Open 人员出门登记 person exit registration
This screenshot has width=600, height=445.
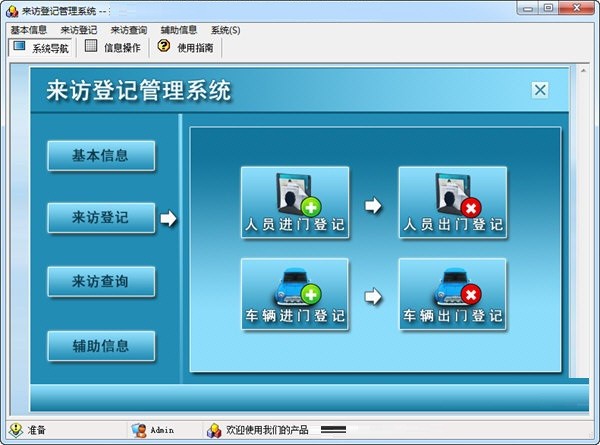(453, 202)
